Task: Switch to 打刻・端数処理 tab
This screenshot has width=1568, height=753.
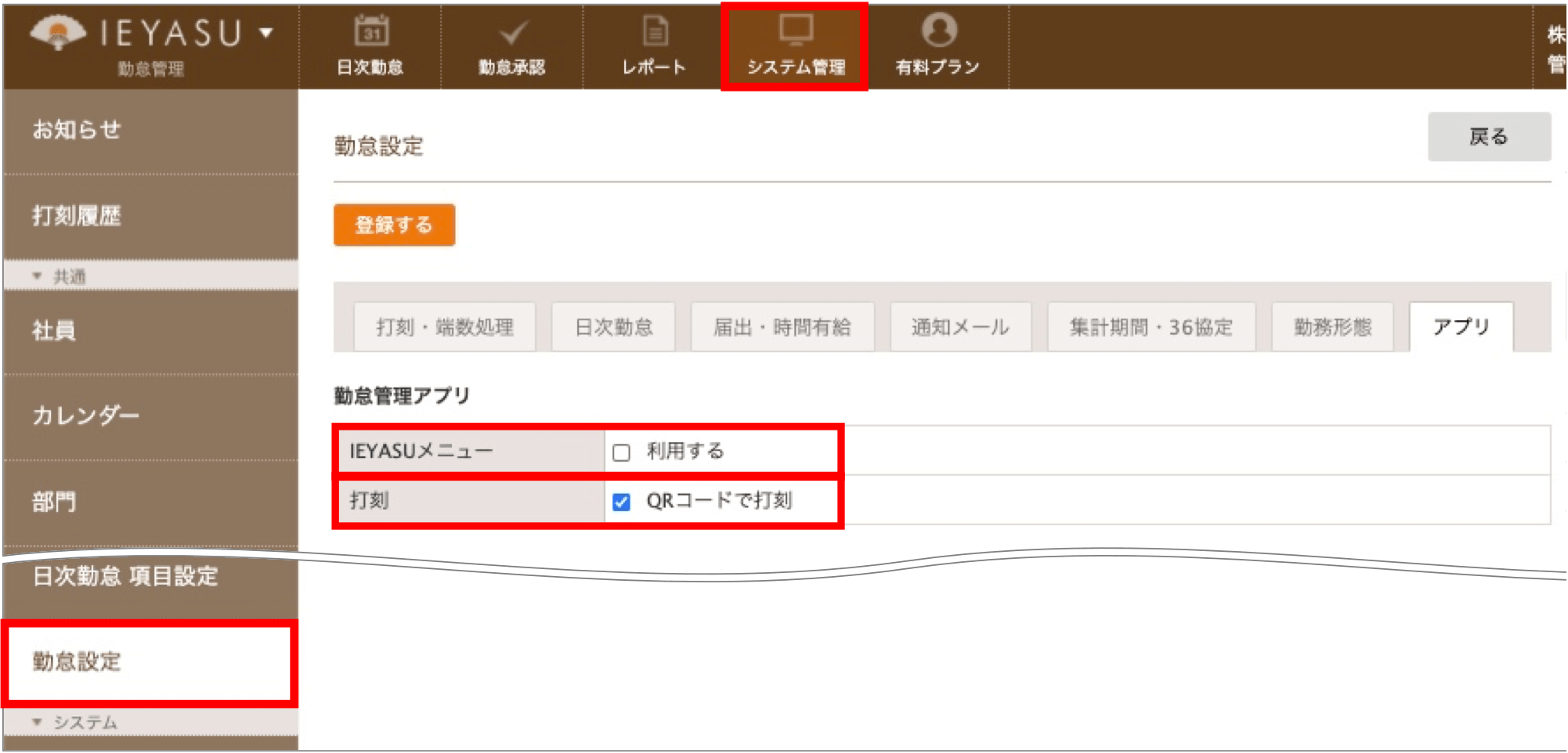Action: click(x=445, y=327)
